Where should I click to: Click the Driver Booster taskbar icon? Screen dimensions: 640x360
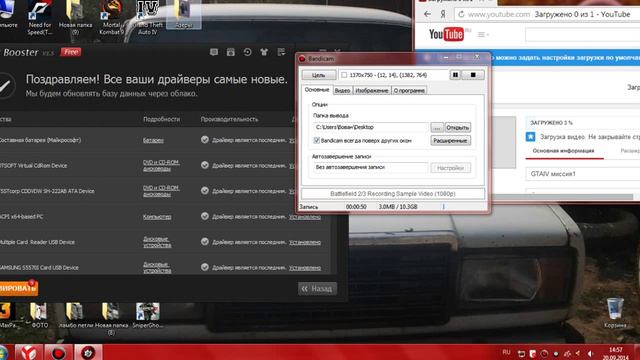[88, 352]
